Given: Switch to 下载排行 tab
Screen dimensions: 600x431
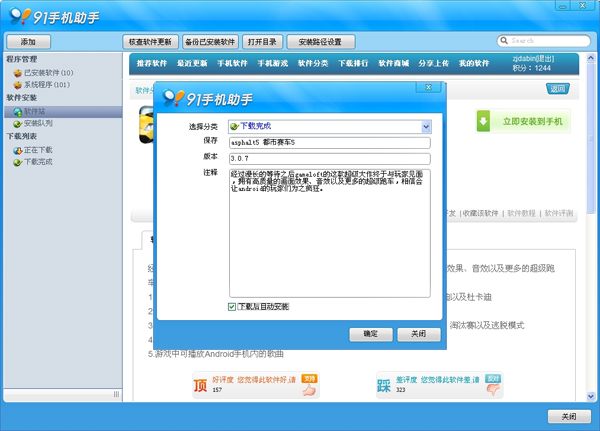Looking at the screenshot, I should point(353,63).
